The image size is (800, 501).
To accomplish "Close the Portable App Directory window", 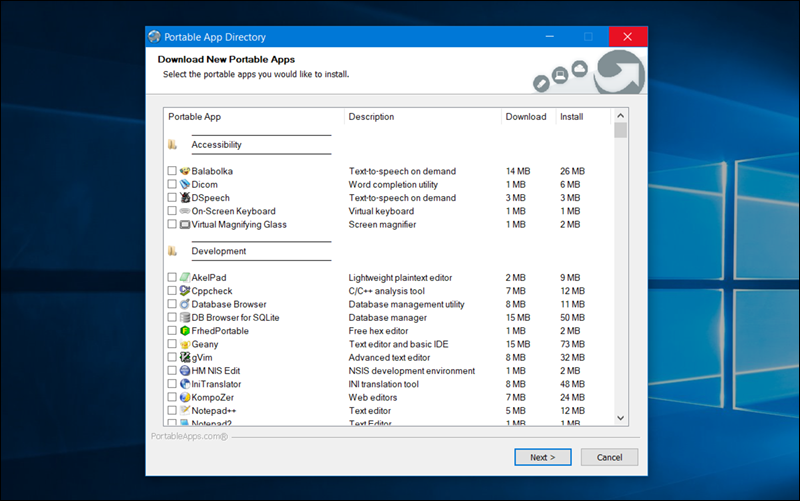I will click(x=628, y=37).
